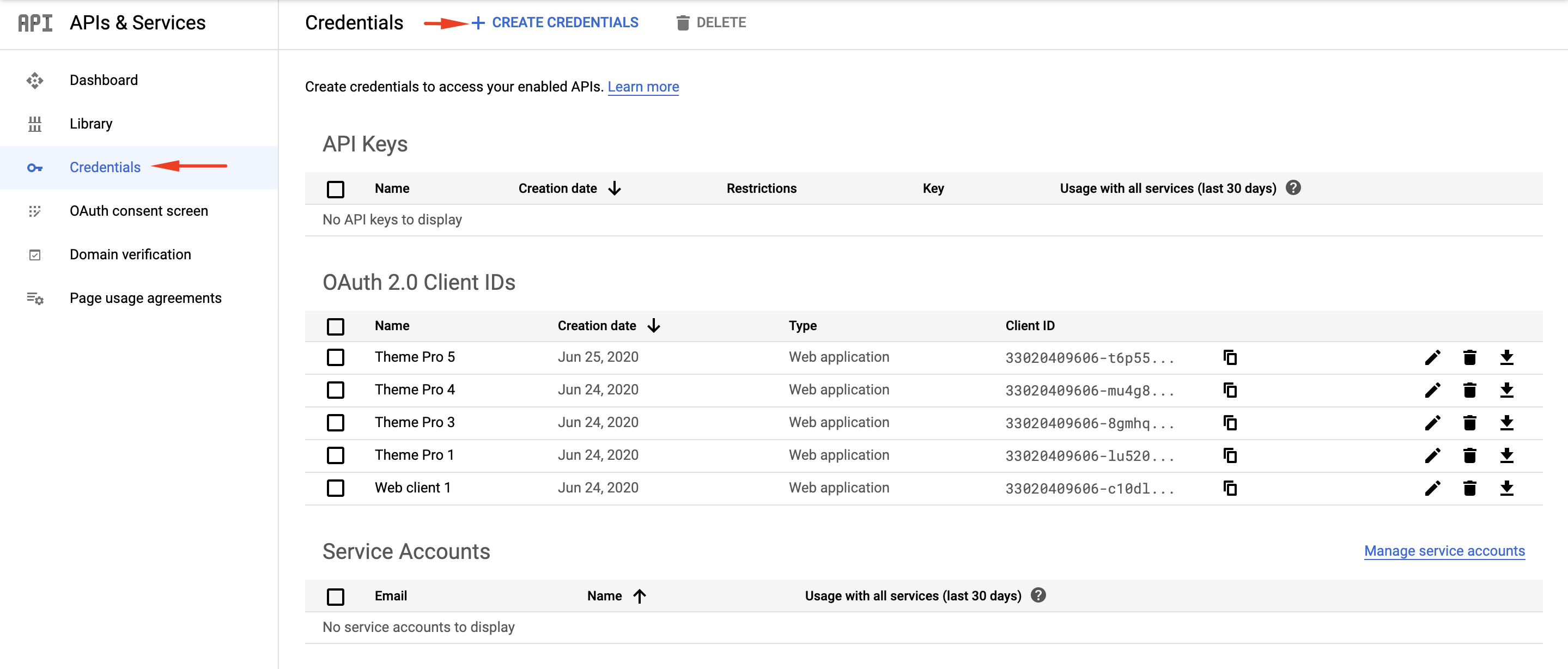
Task: Download JSON for Theme Pro 1 client
Action: tap(1506, 455)
